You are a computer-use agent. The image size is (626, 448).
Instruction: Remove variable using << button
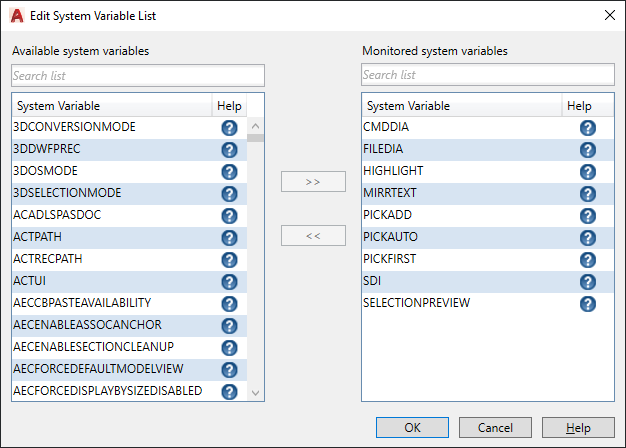point(313,236)
